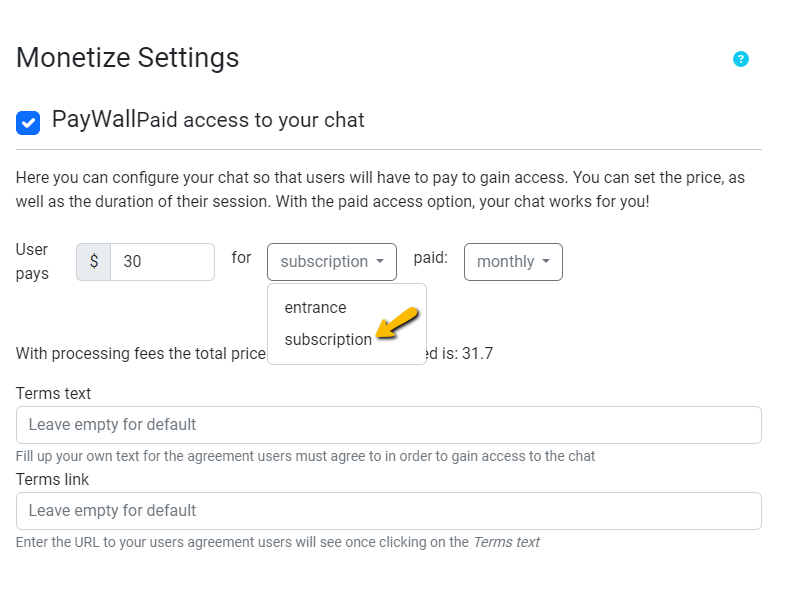Focus the Terms text input field
This screenshot has width=799, height=599.
[x=388, y=425]
